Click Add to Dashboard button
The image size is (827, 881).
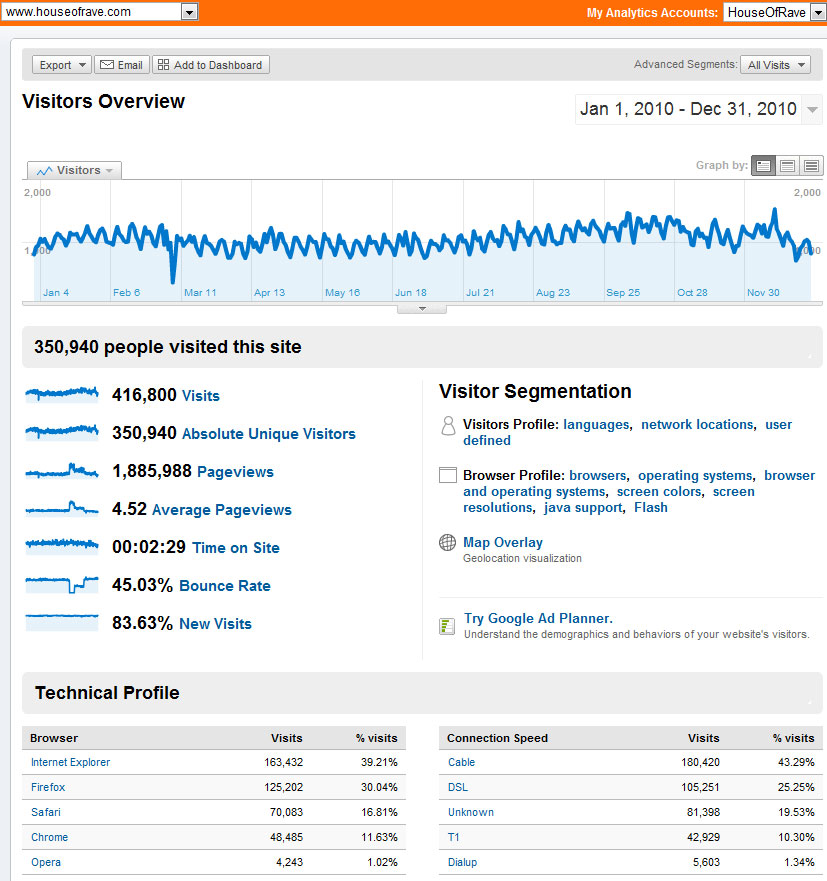[x=210, y=65]
